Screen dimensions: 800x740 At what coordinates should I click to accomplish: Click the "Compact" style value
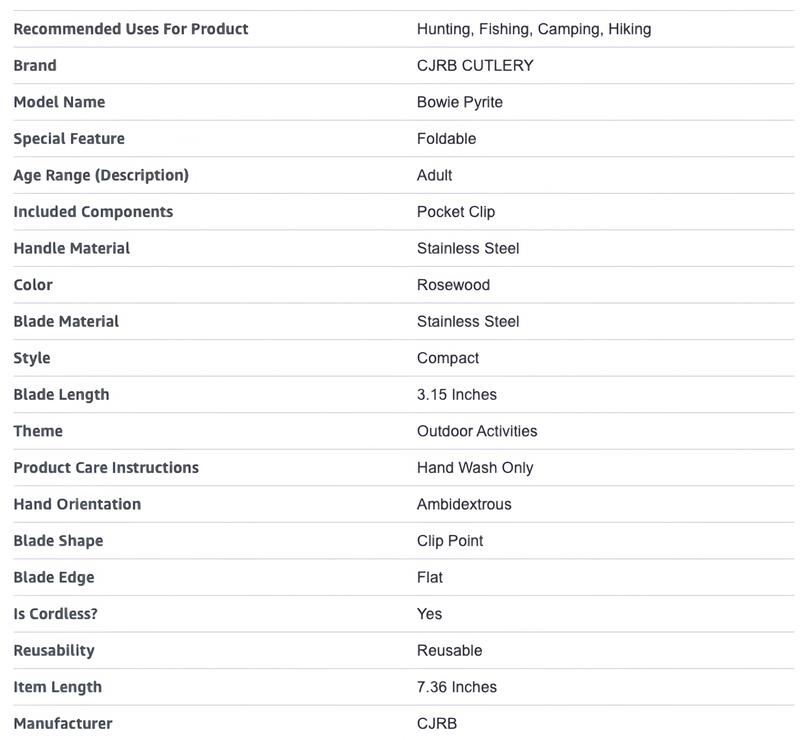point(447,358)
